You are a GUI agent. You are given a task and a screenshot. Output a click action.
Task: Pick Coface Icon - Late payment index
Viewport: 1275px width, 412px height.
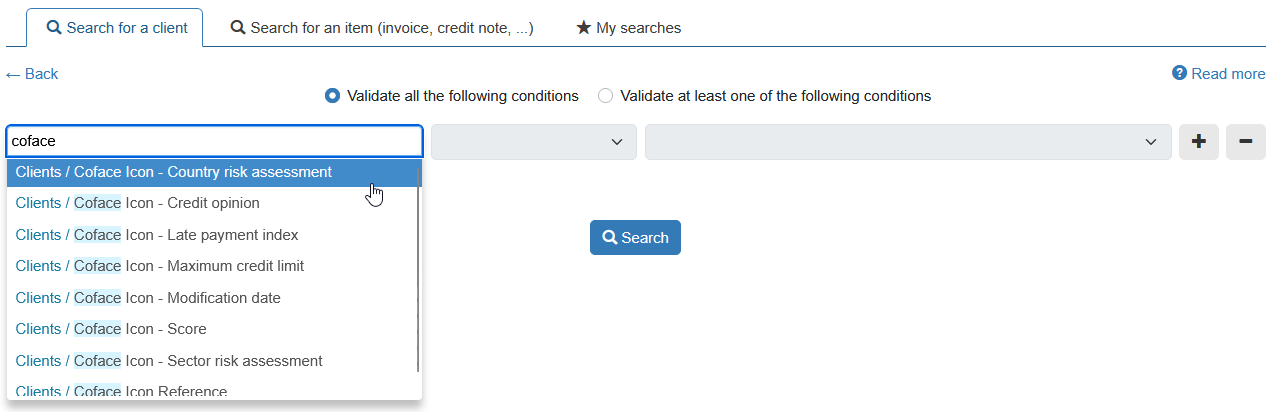pyautogui.click(x=157, y=235)
